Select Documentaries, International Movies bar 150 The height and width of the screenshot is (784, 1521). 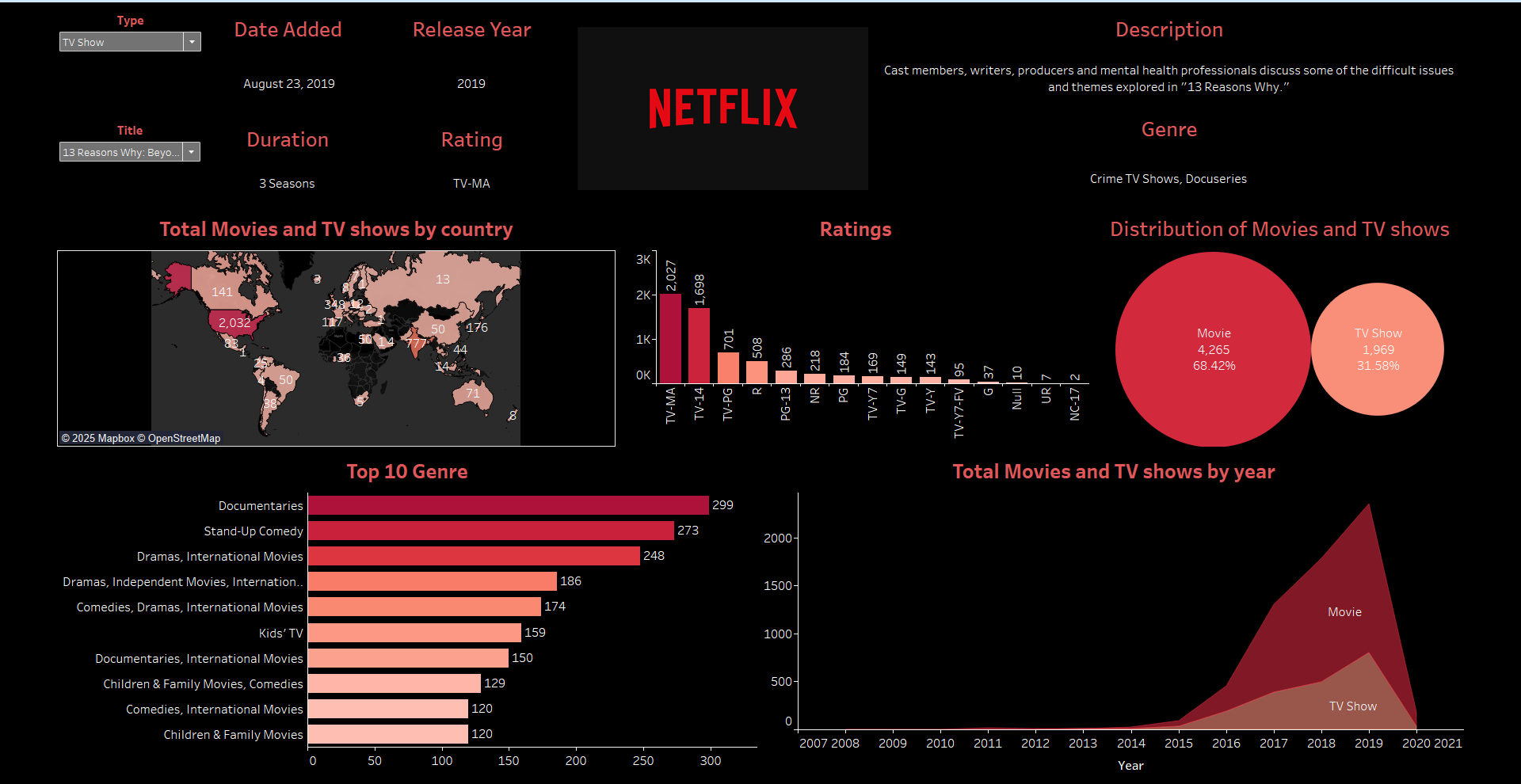pyautogui.click(x=408, y=658)
